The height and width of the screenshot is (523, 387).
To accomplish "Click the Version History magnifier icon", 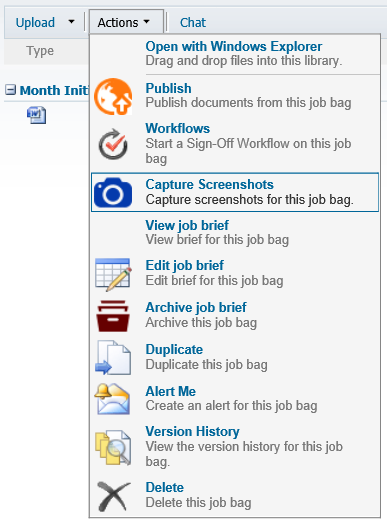I will coord(113,448).
